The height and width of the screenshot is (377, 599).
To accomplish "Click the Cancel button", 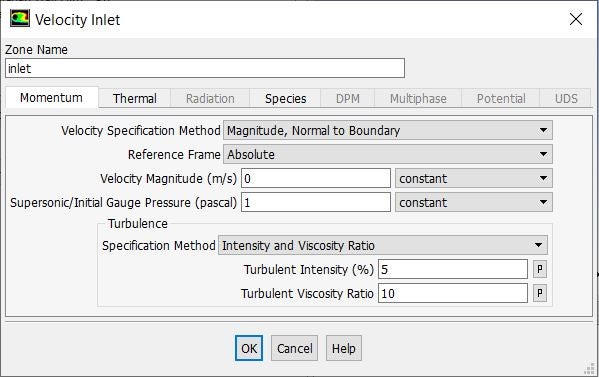I will point(295,348).
